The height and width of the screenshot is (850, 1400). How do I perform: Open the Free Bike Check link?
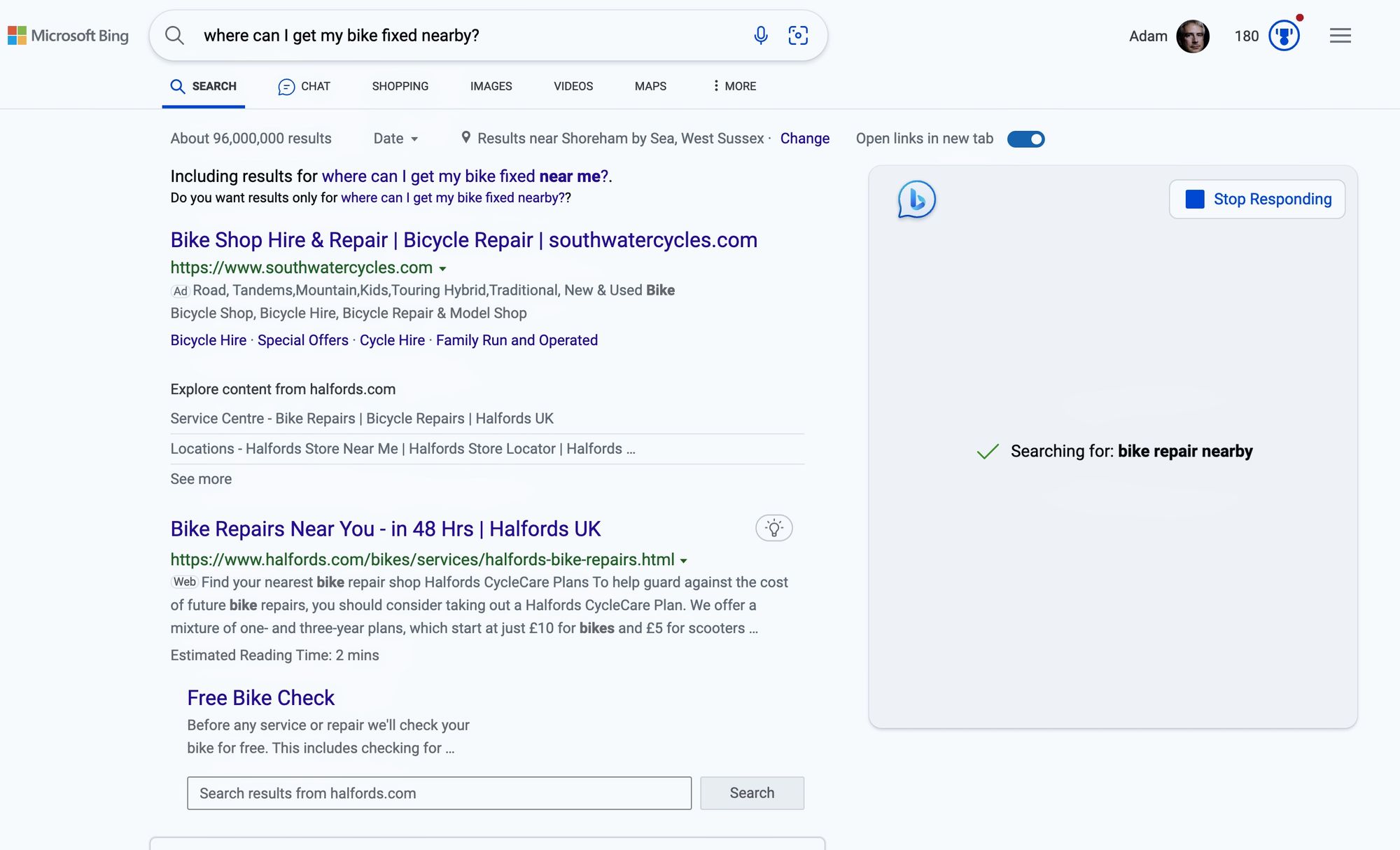[260, 697]
